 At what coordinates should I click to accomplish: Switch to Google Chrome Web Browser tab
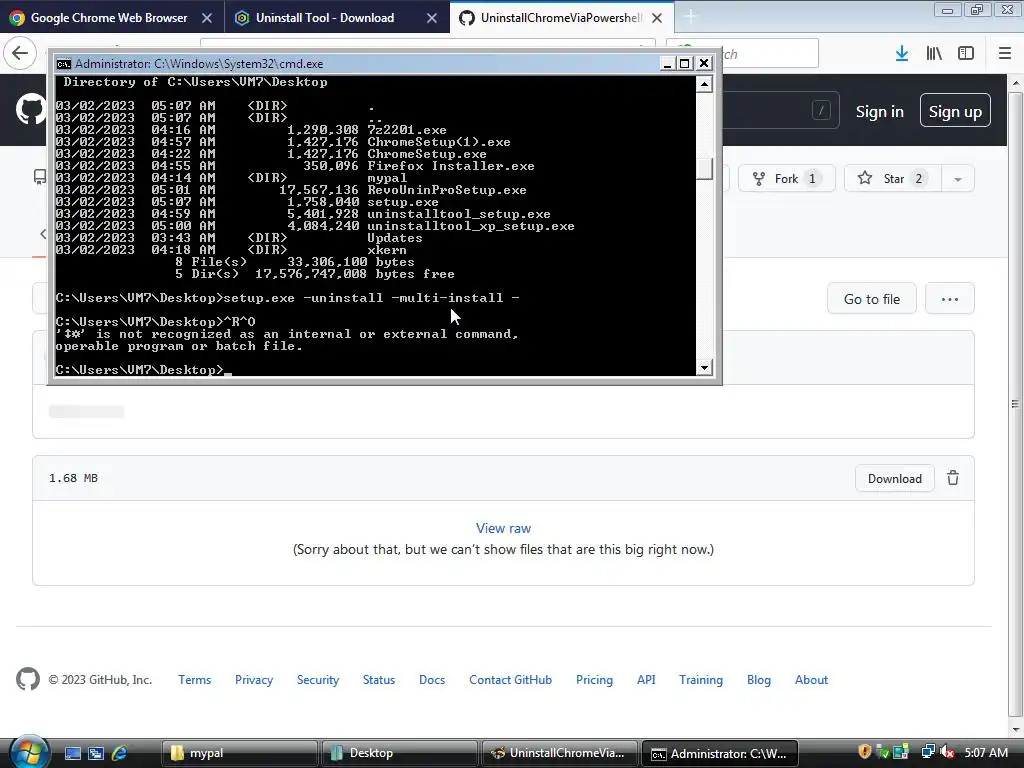109,18
